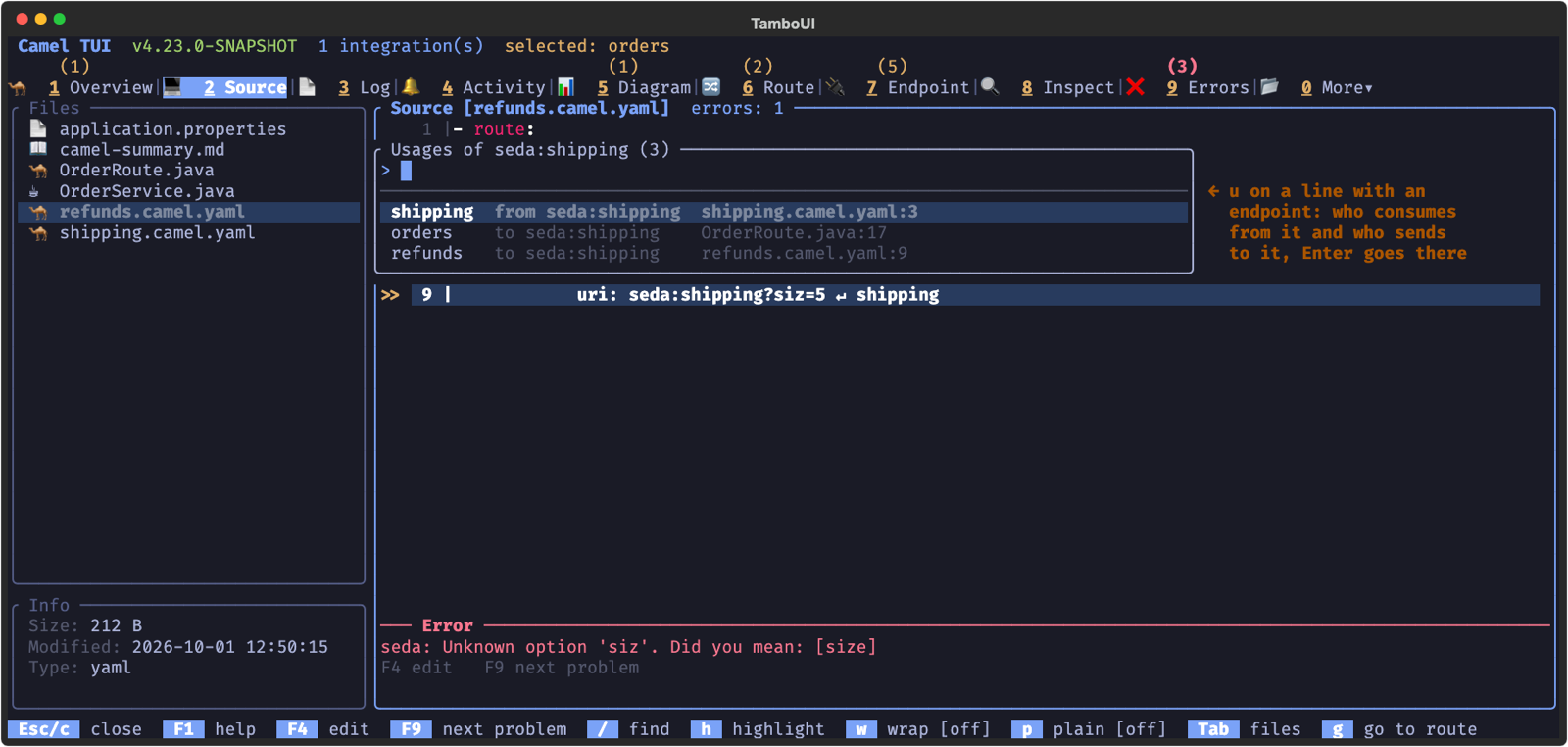Click the bar chart icon beside Diagram
1568x747 pixels.
[565, 87]
